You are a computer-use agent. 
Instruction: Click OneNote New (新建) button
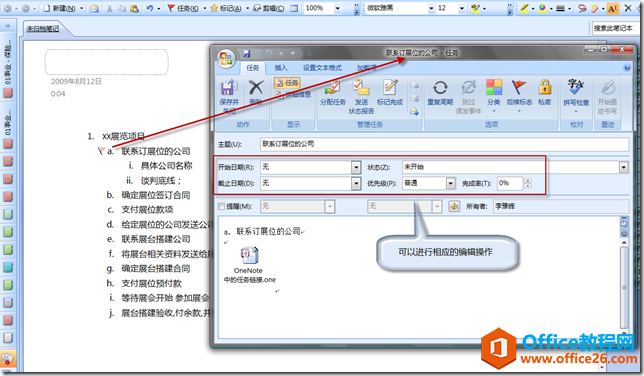pyautogui.click(x=59, y=8)
